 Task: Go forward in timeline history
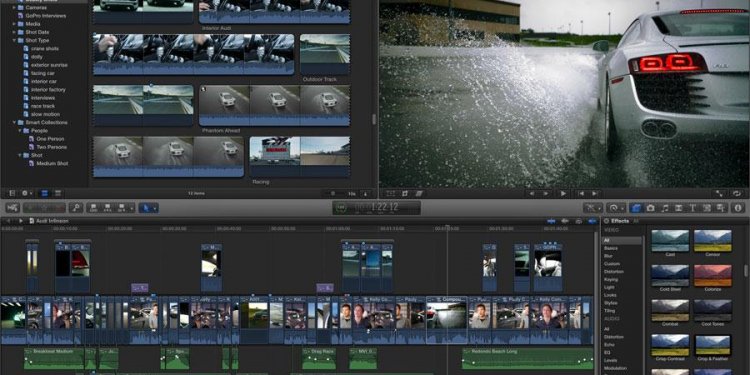coord(21,221)
